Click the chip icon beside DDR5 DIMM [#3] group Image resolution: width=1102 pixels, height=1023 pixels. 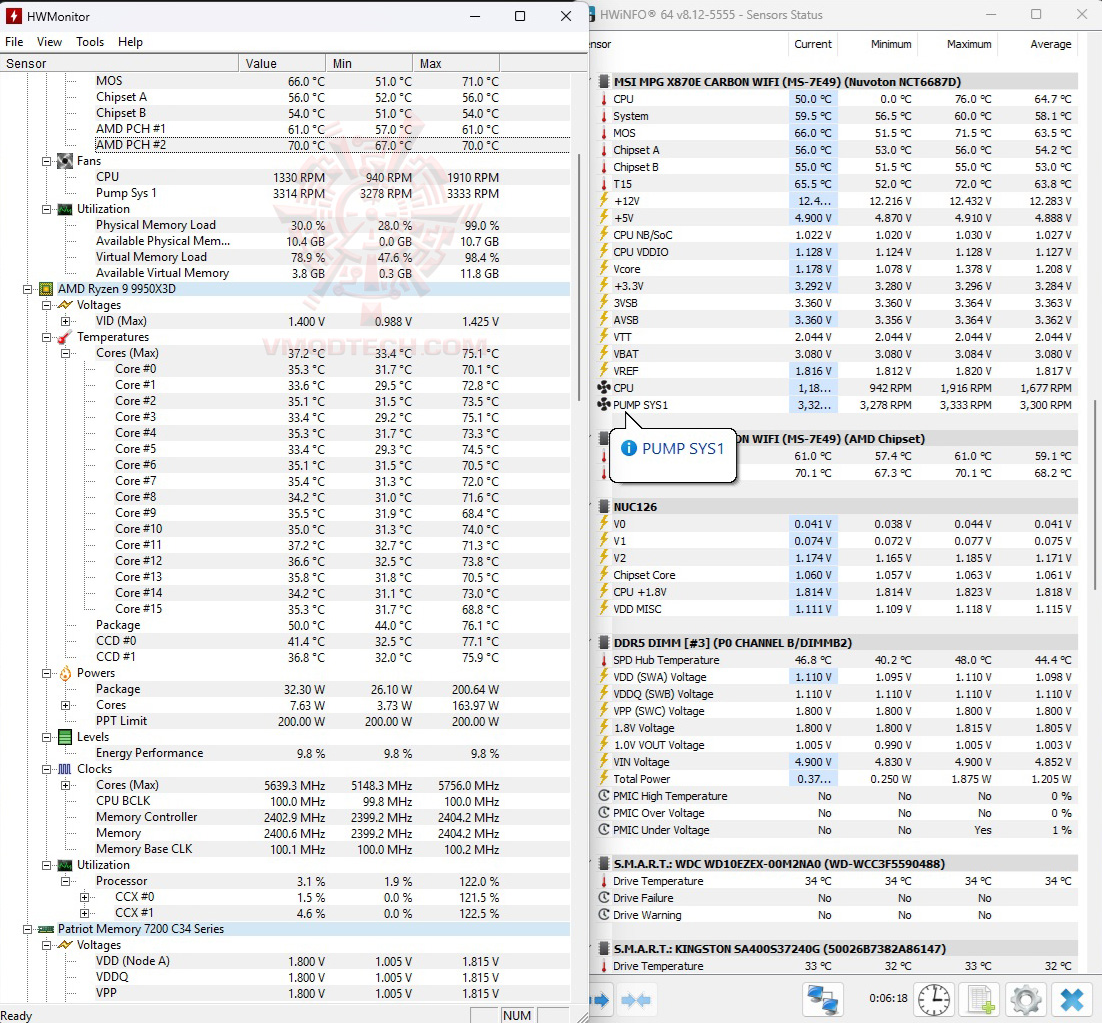[604, 643]
